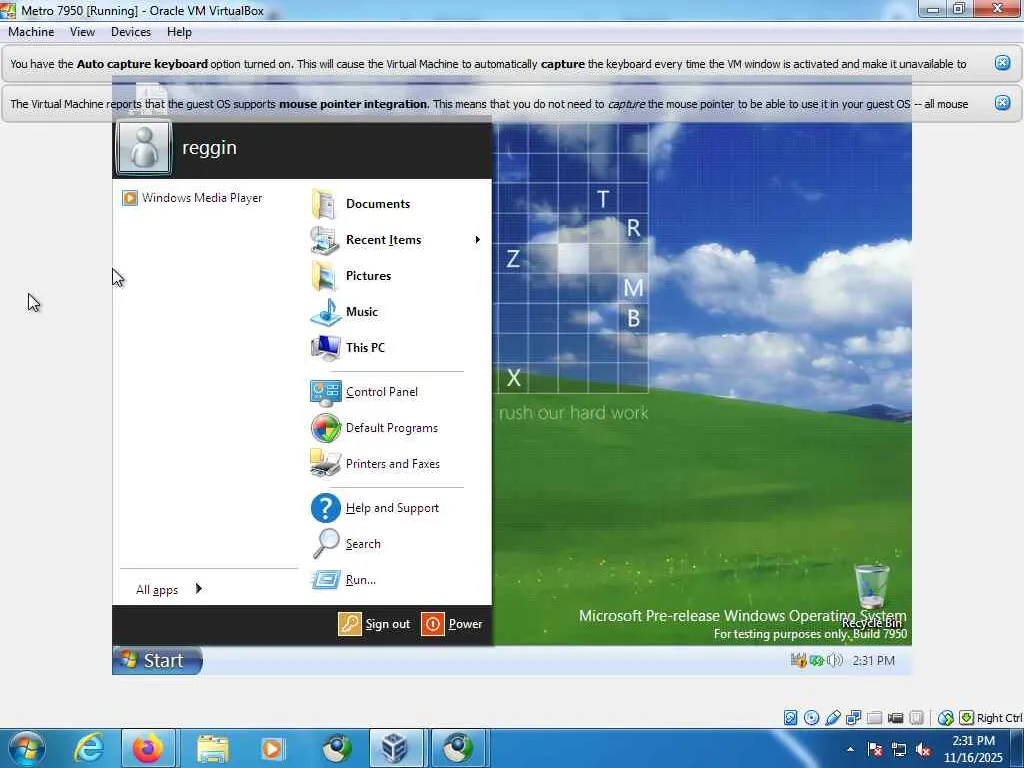
Task: Open Windows Media Player from pinned list
Action: tap(193, 198)
